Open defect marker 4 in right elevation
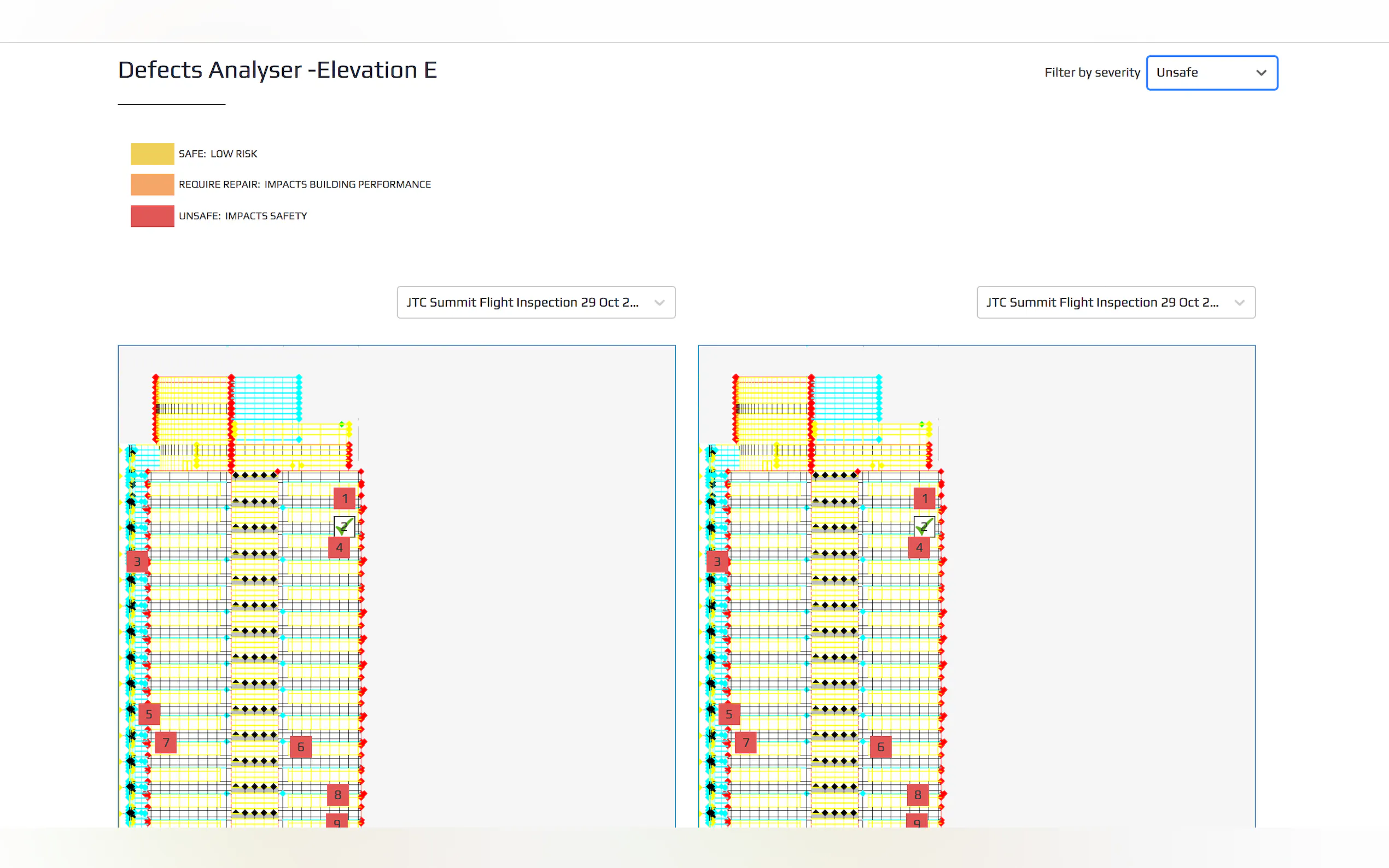 click(919, 548)
